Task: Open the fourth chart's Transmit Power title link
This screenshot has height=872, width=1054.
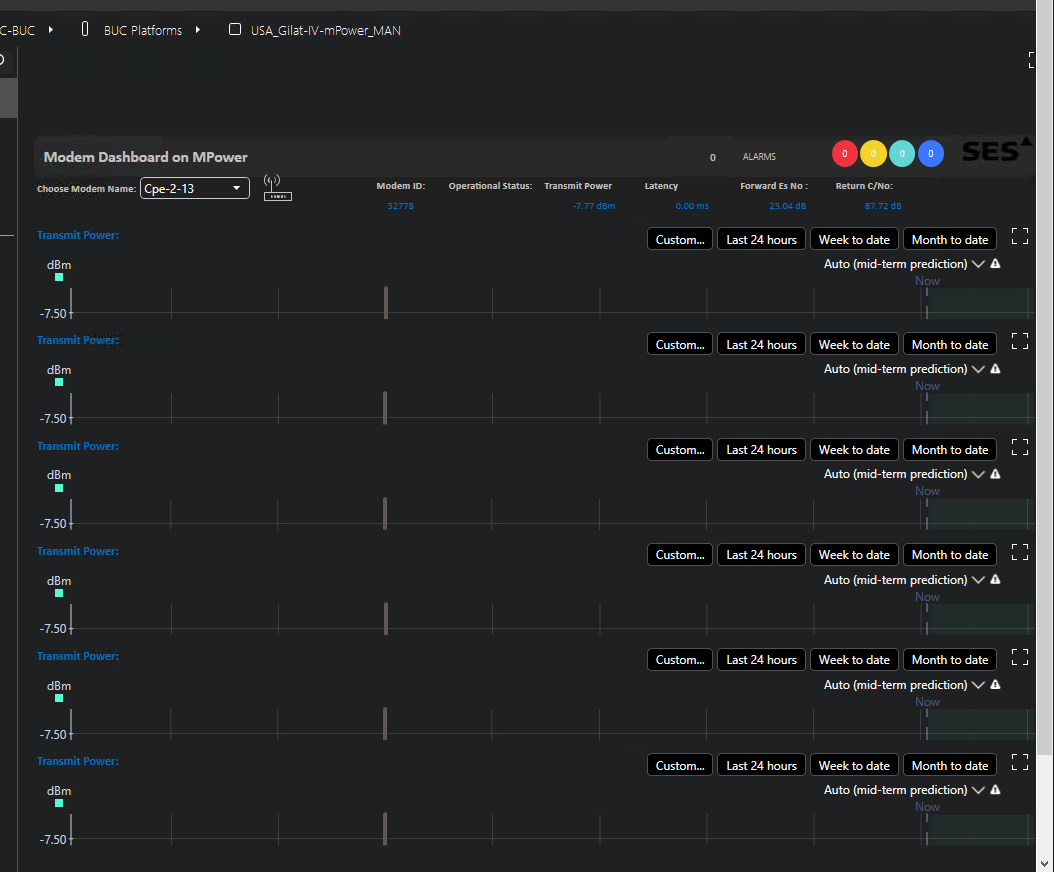Action: tap(78, 551)
